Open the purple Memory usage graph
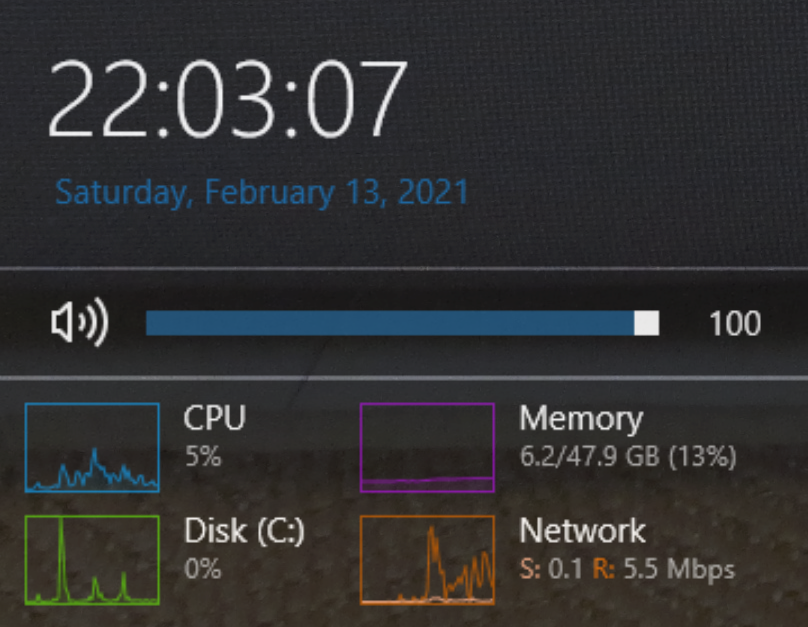 [x=427, y=447]
